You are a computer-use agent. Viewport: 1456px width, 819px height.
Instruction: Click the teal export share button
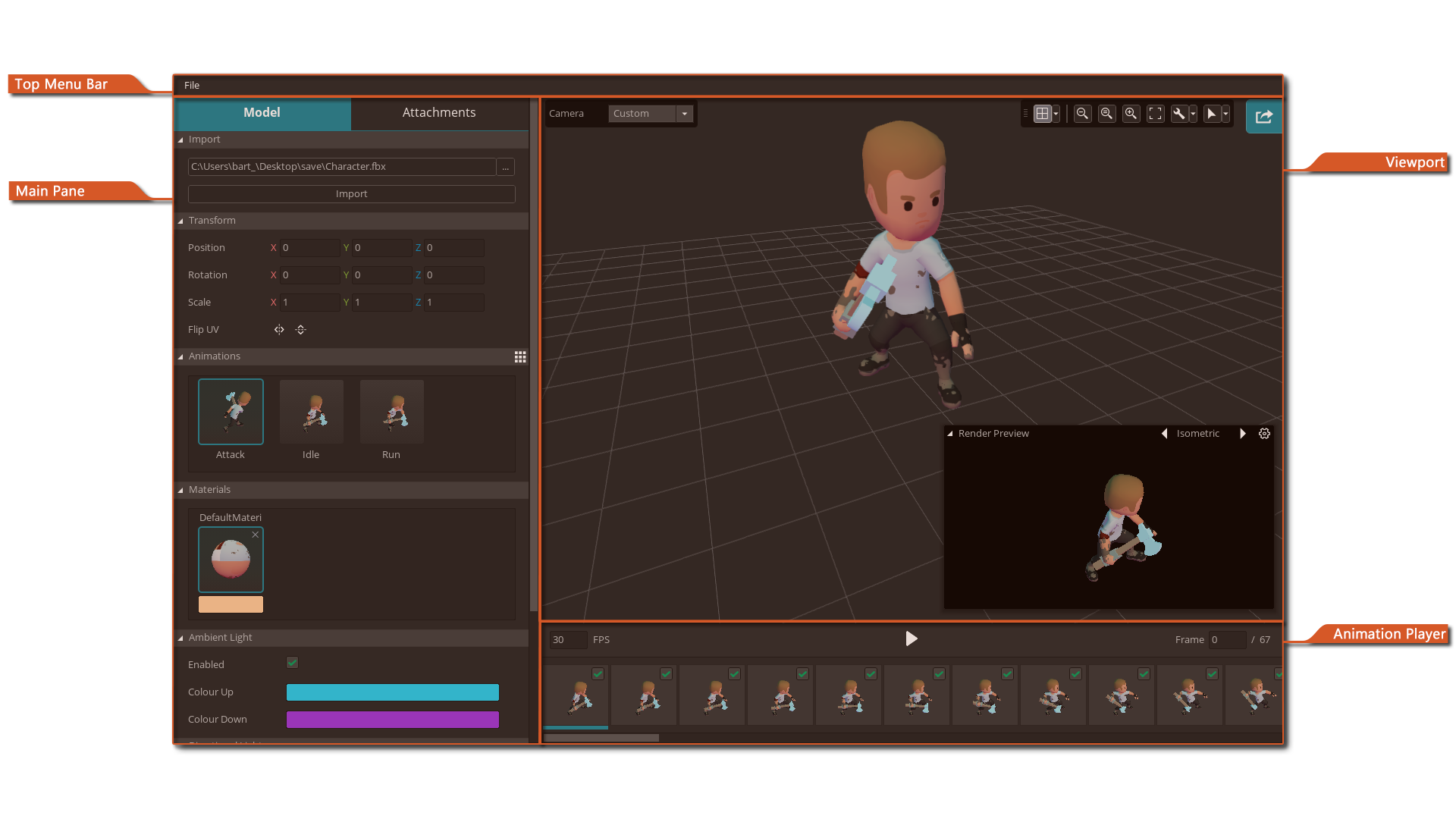point(1264,116)
